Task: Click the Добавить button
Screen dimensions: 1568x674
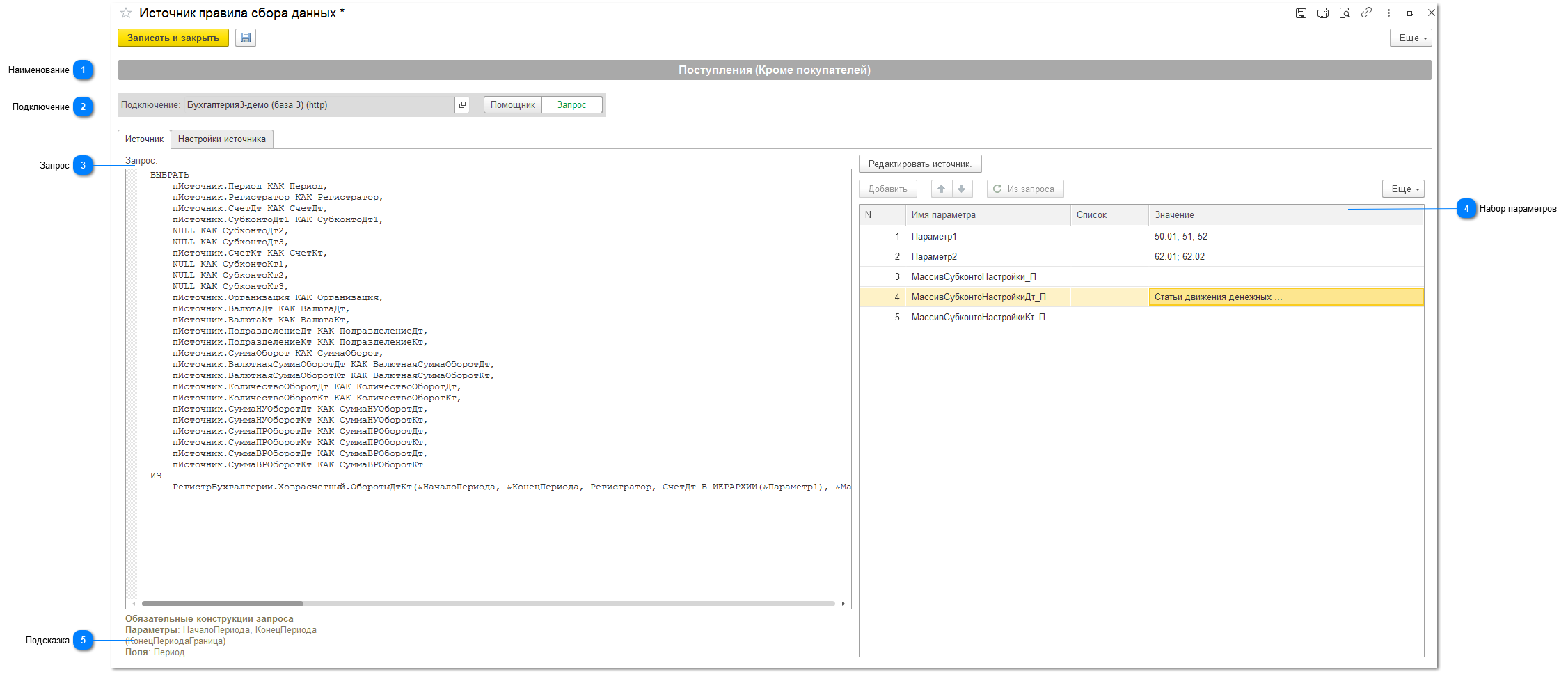Action: pos(888,189)
